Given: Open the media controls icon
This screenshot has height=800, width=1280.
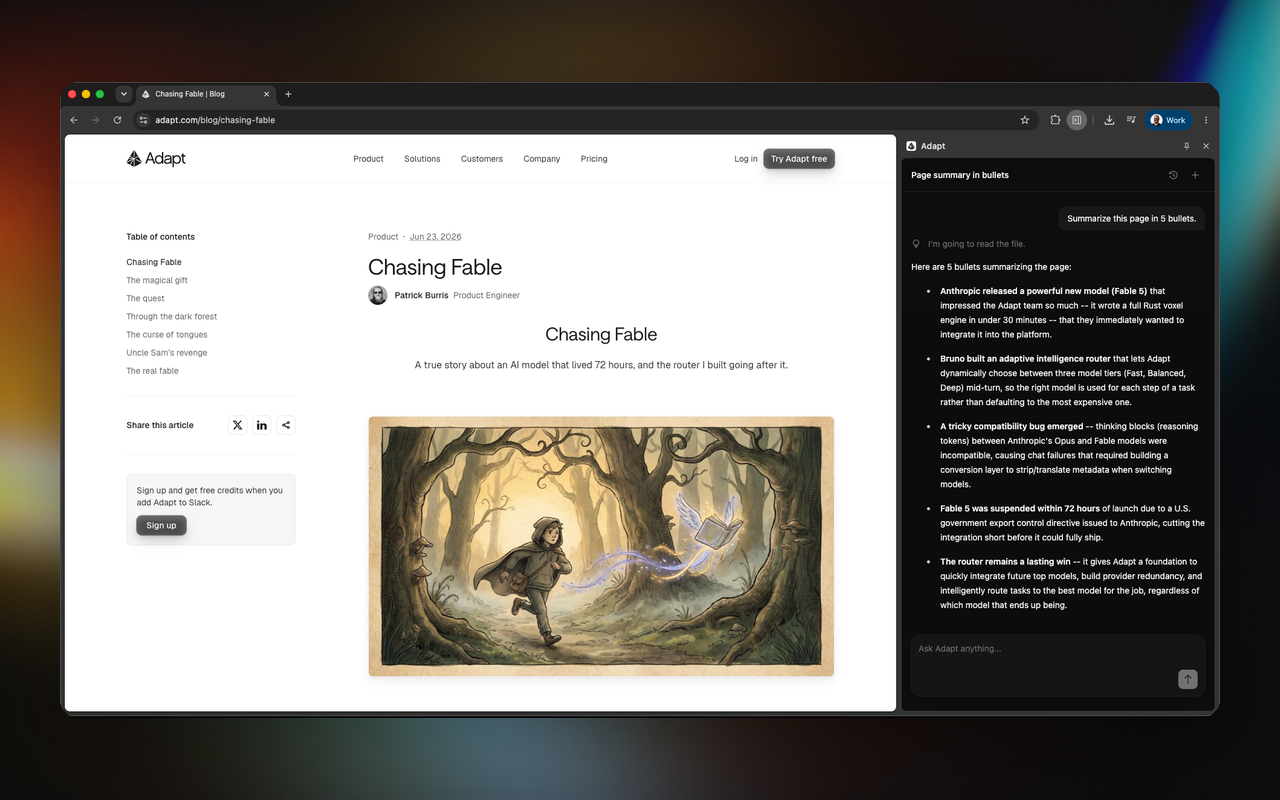Looking at the screenshot, I should pyautogui.click(x=1131, y=120).
